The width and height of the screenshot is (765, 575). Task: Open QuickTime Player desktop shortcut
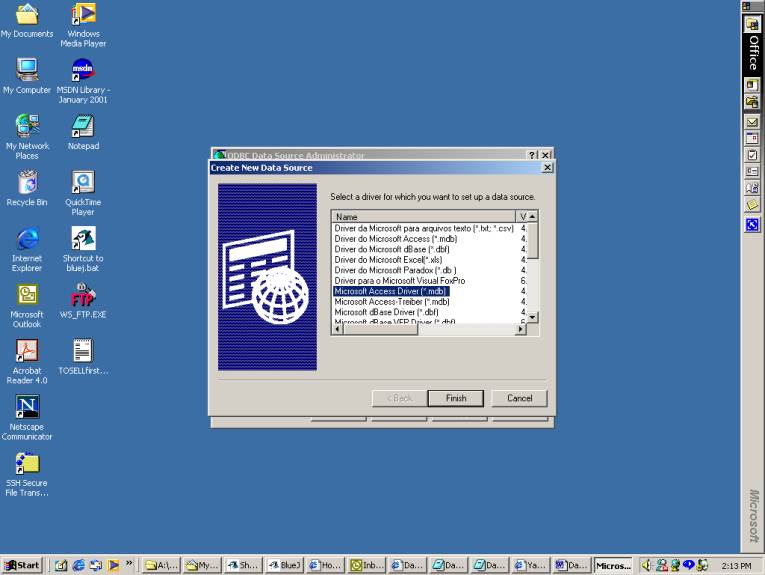coord(83,193)
